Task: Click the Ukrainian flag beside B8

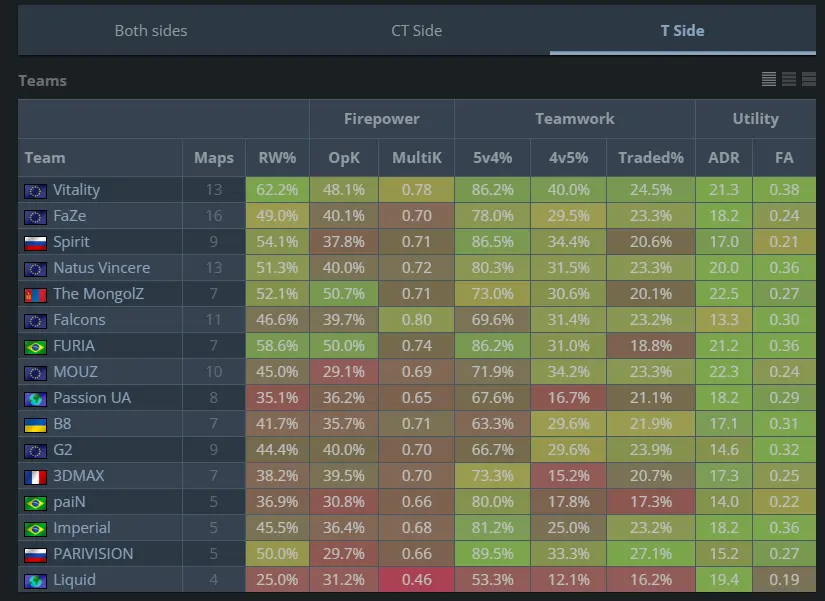Action: [35, 424]
